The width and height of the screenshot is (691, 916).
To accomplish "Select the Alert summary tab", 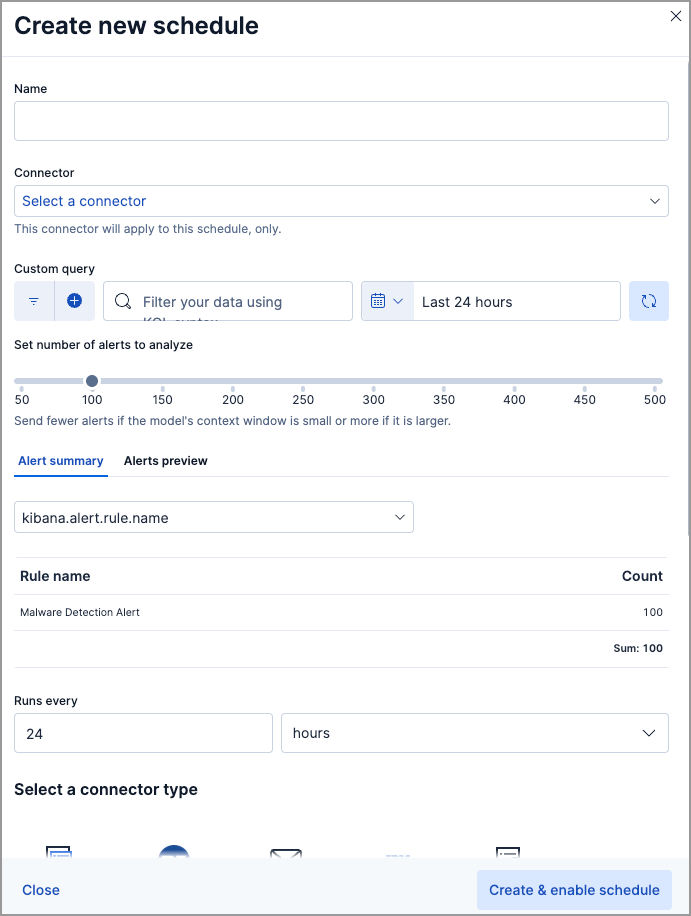I will coord(60,461).
